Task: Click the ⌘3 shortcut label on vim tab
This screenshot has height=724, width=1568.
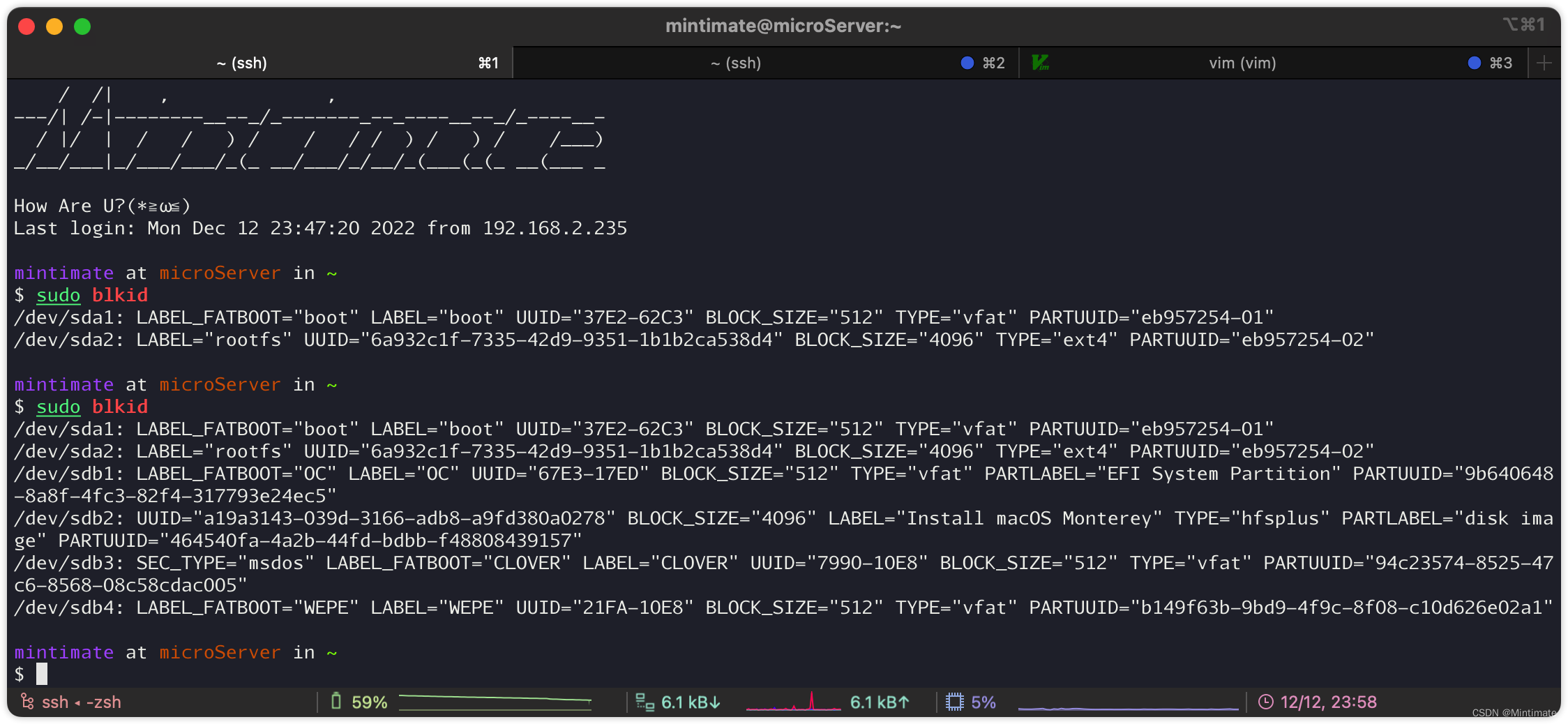Action: pyautogui.click(x=1501, y=63)
